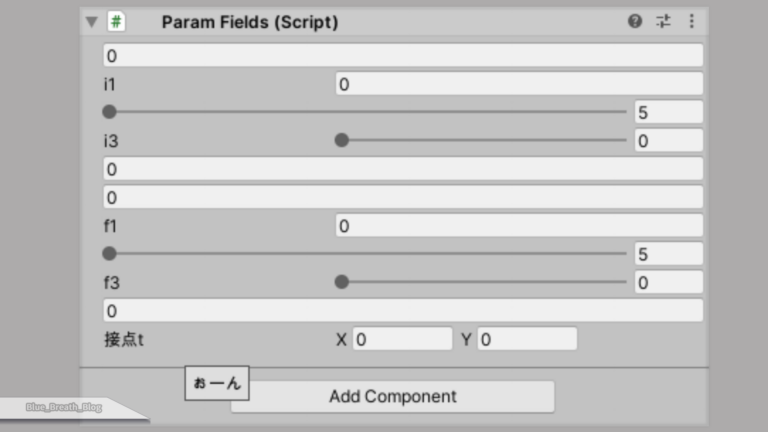Open the component help reference icon
Screen dimensions: 768x432
click(x=635, y=21)
